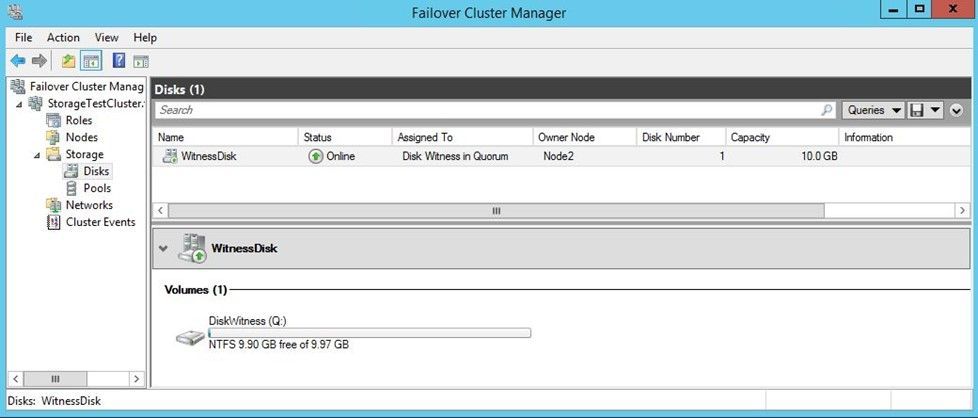Sort by the Capacity column header
Screen dimensions: 978x418
782,137
